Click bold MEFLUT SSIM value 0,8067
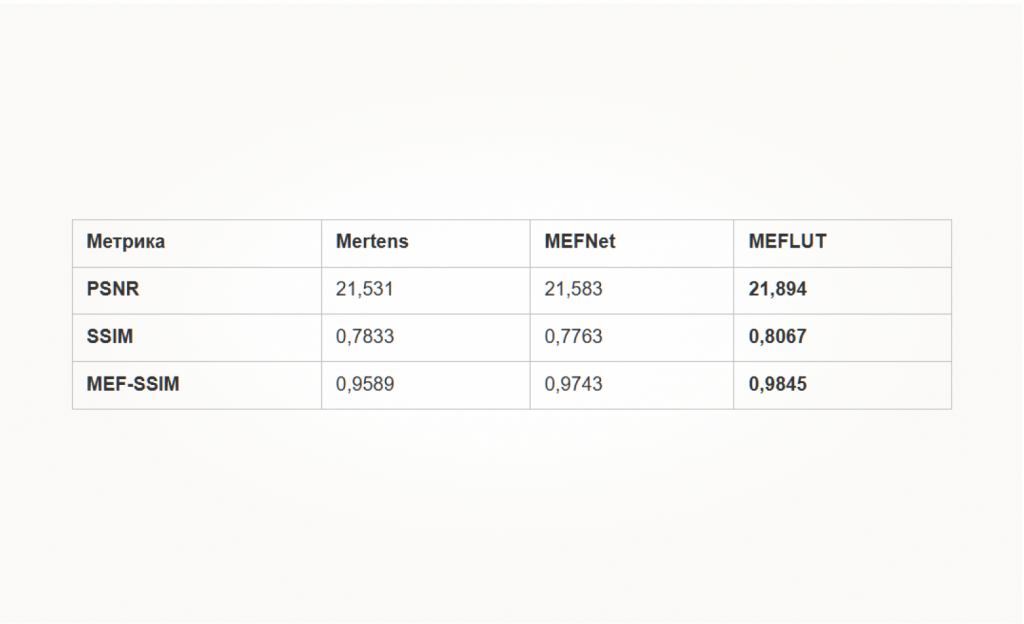The height and width of the screenshot is (624, 1024). click(777, 337)
